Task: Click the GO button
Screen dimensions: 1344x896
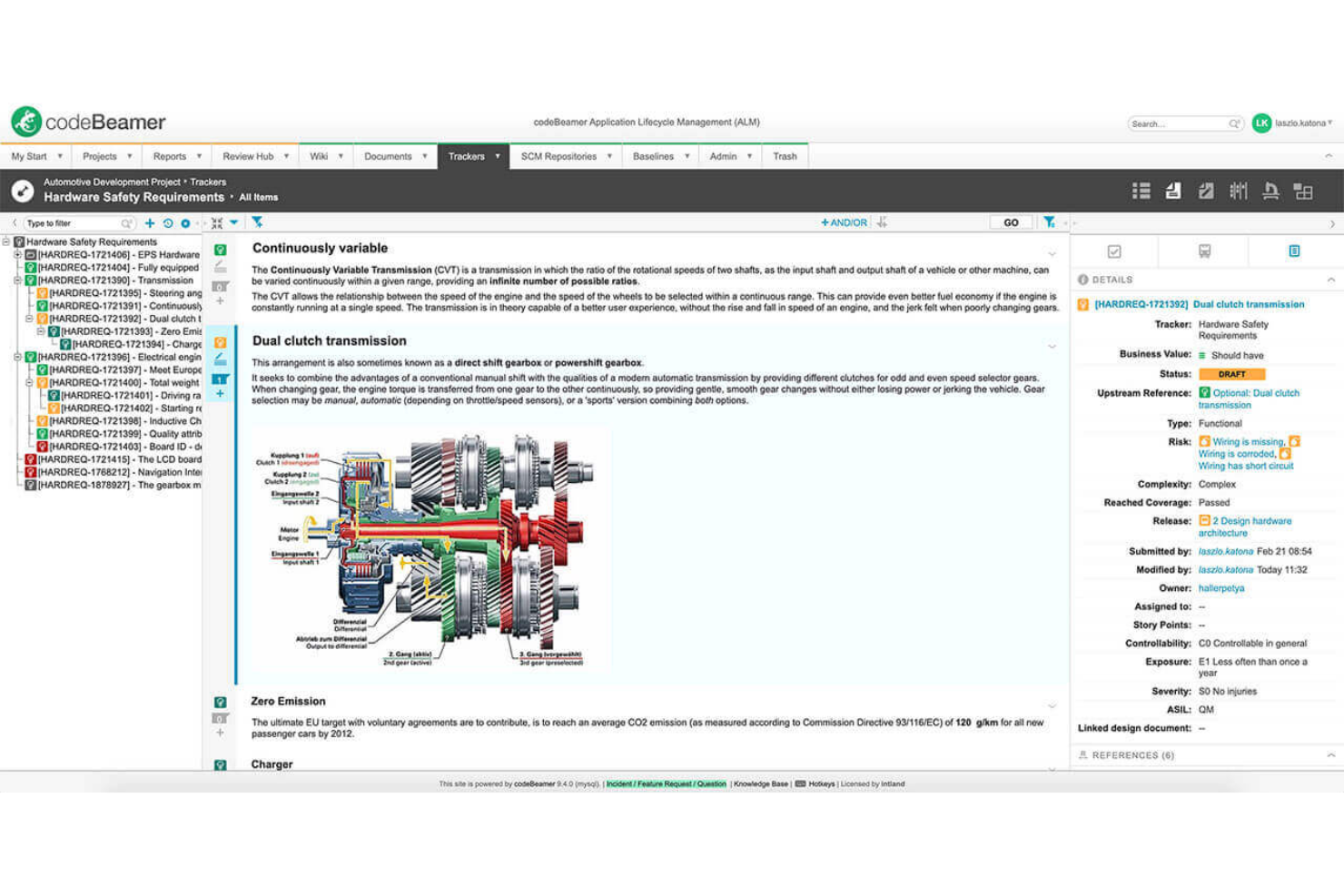Action: pos(1011,222)
